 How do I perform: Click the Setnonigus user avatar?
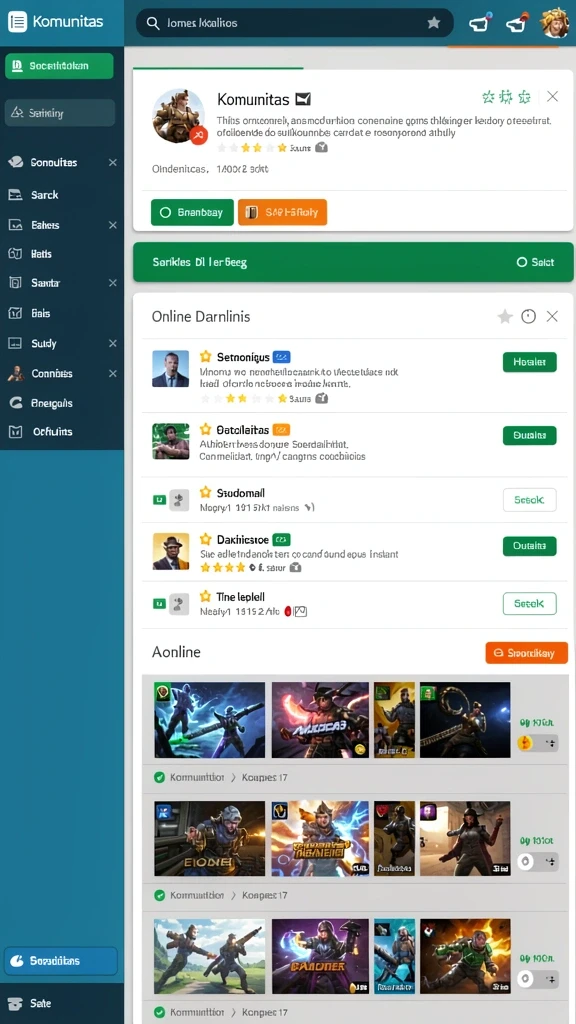tap(170, 368)
